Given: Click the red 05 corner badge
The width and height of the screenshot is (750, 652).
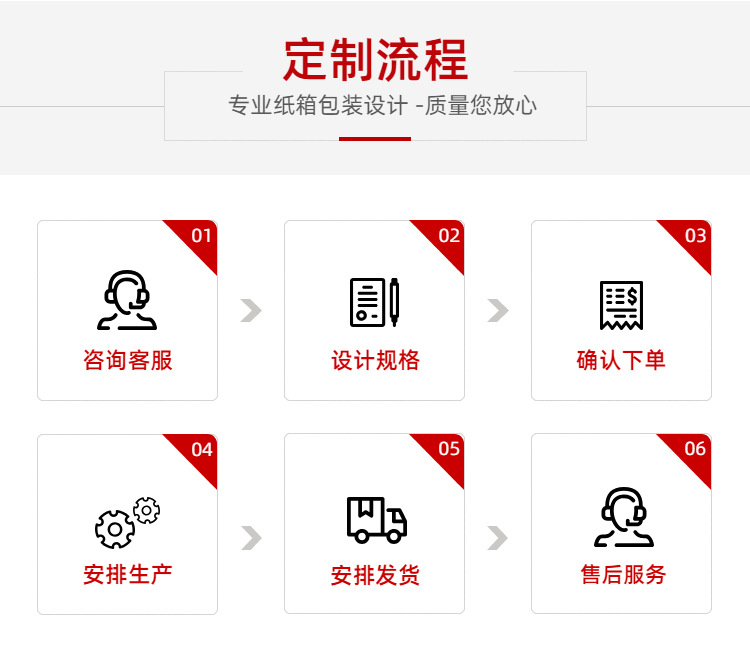Looking at the screenshot, I should click(x=445, y=453).
